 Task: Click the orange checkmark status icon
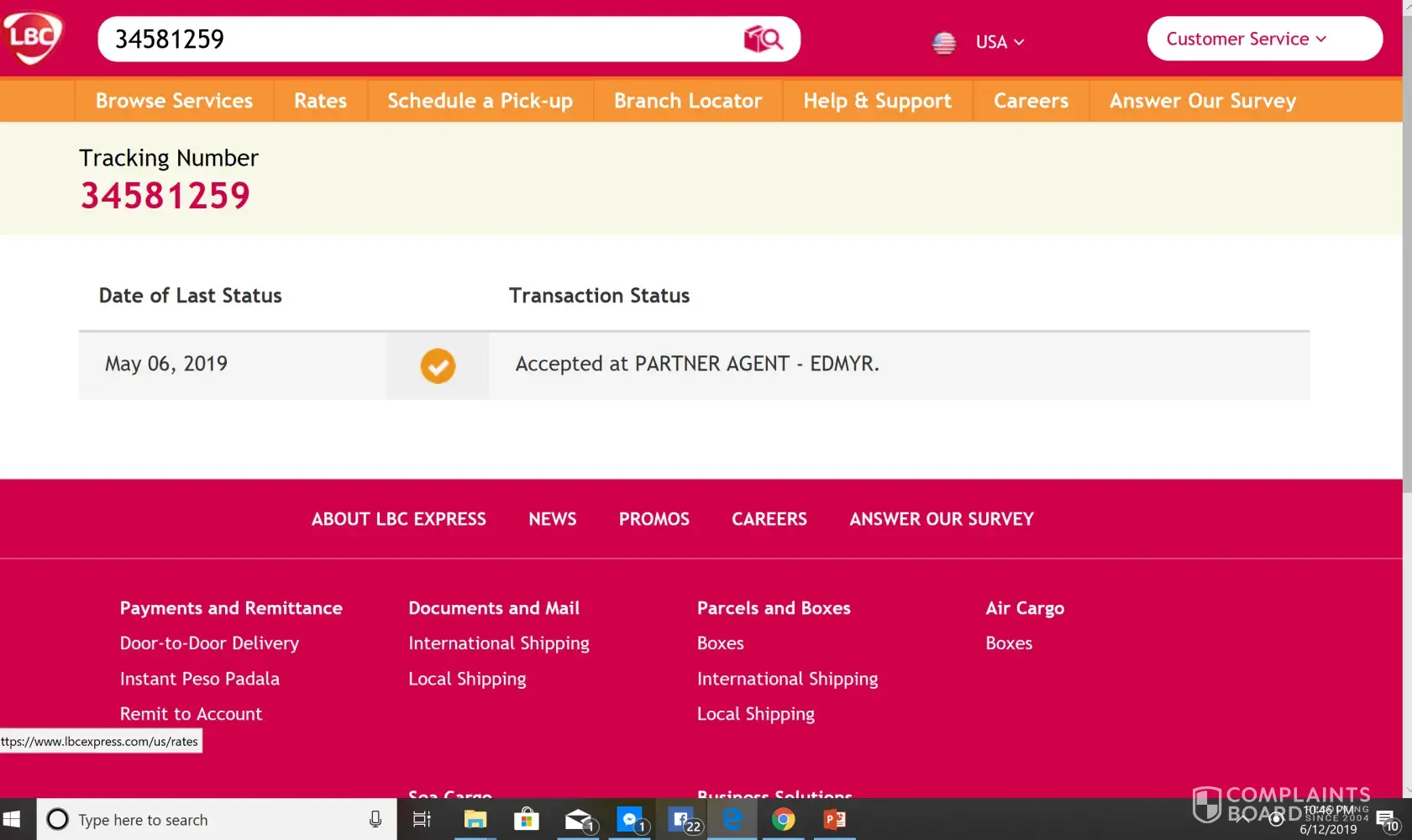click(438, 365)
